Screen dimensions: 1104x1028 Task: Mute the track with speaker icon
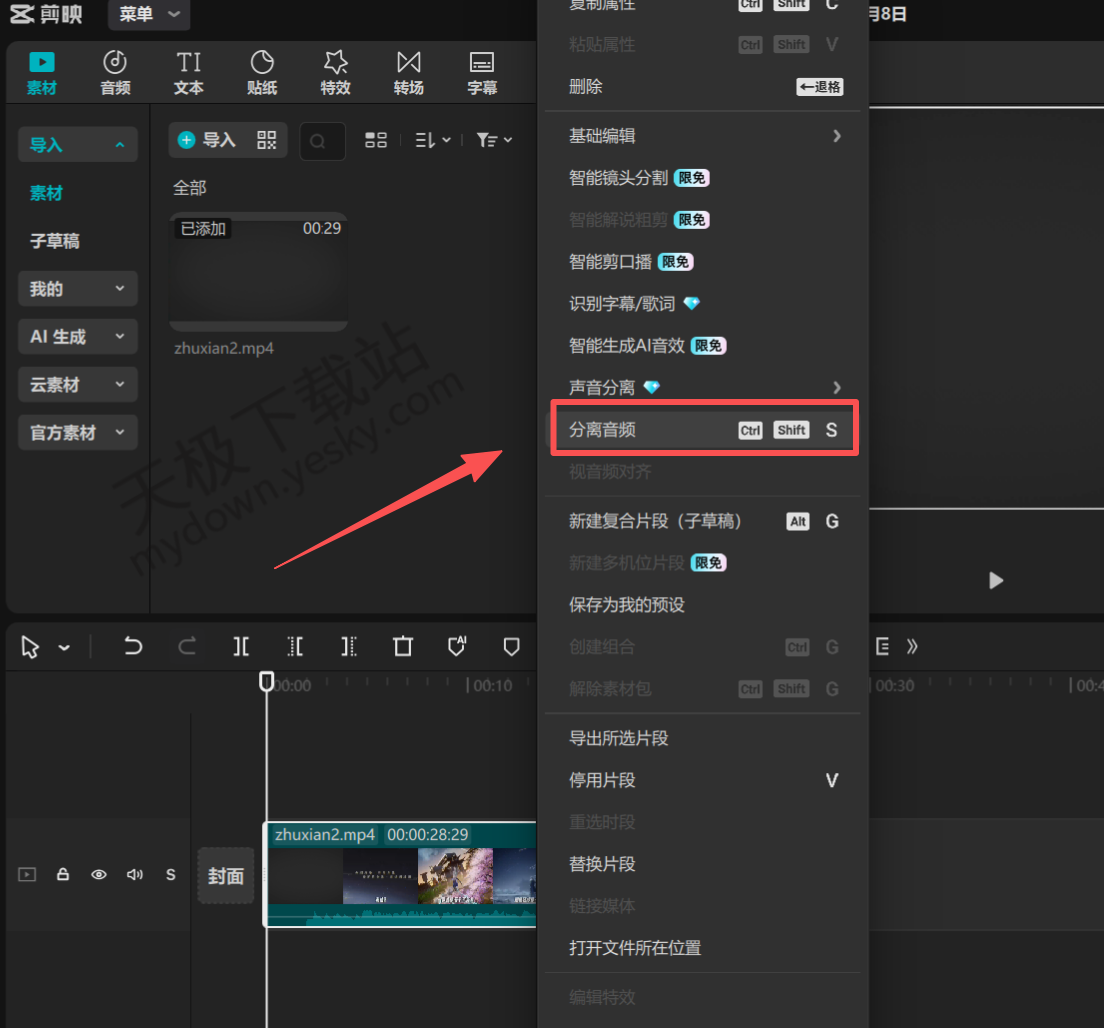135,875
